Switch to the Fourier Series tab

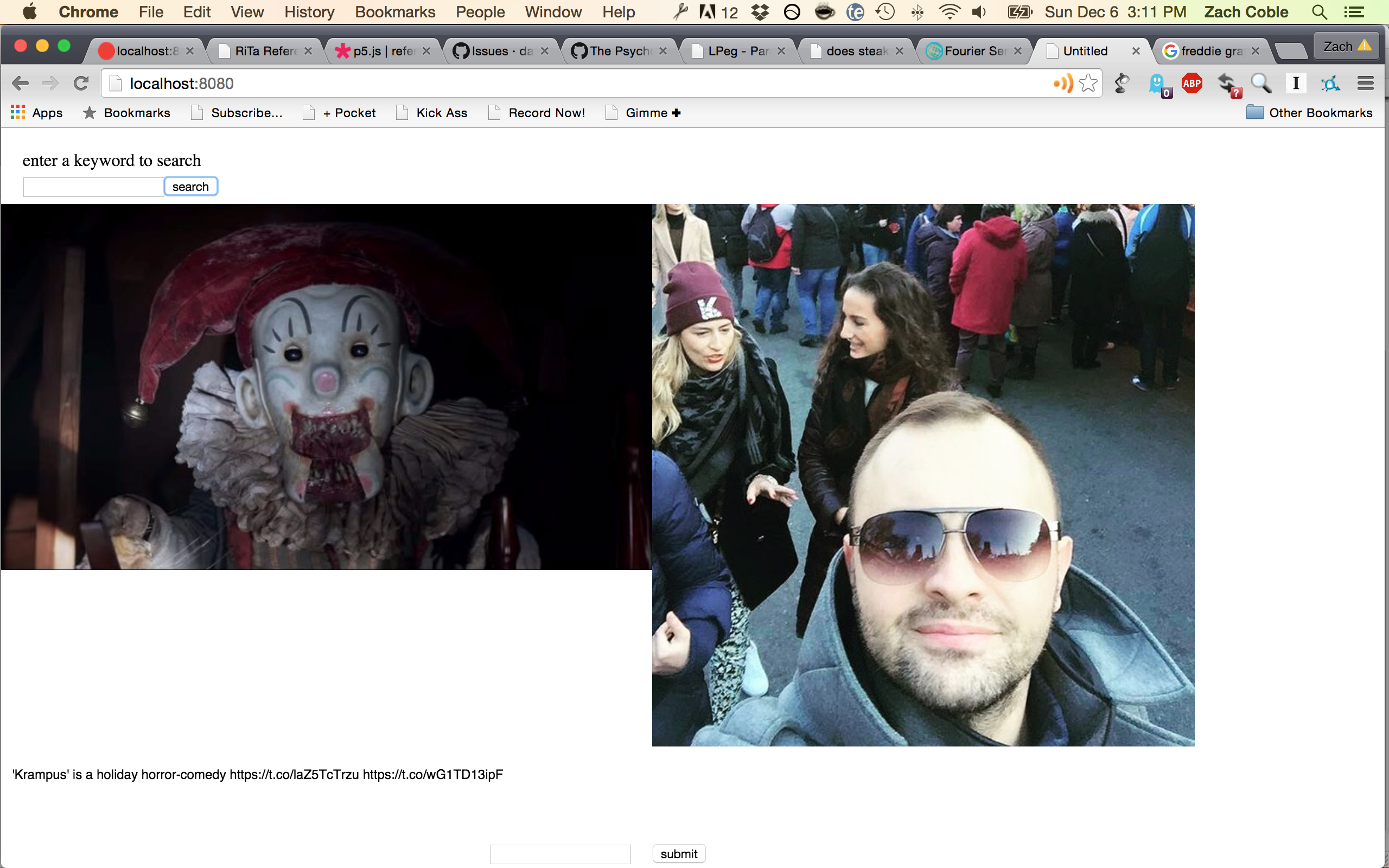[975, 51]
